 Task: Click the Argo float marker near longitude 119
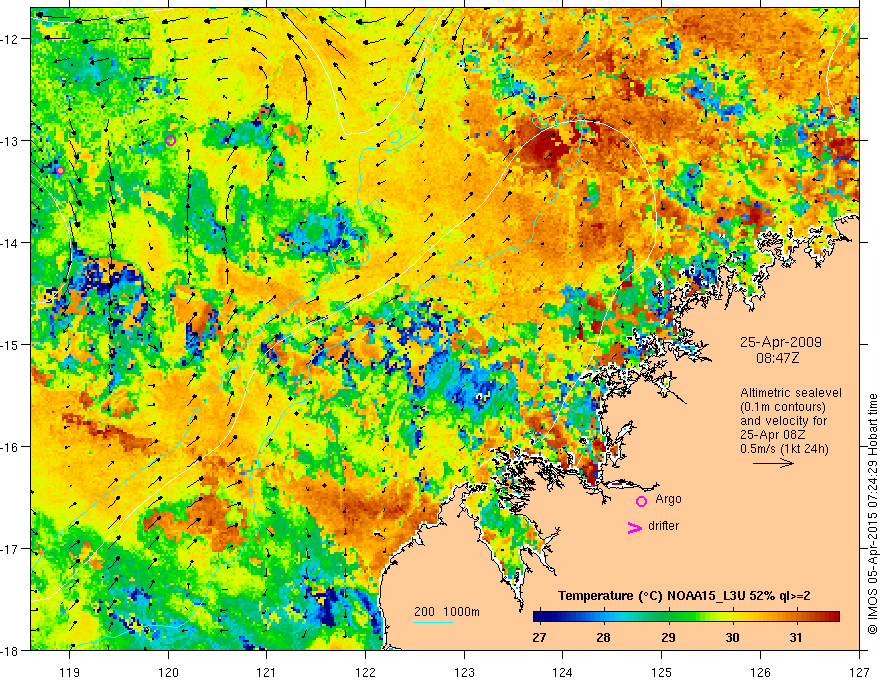click(x=60, y=171)
